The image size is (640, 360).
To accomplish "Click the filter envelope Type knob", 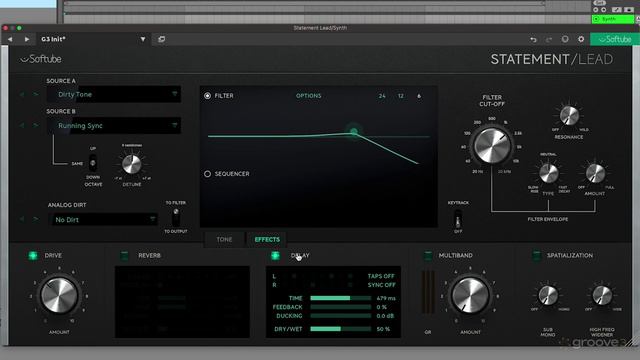I will (549, 173).
